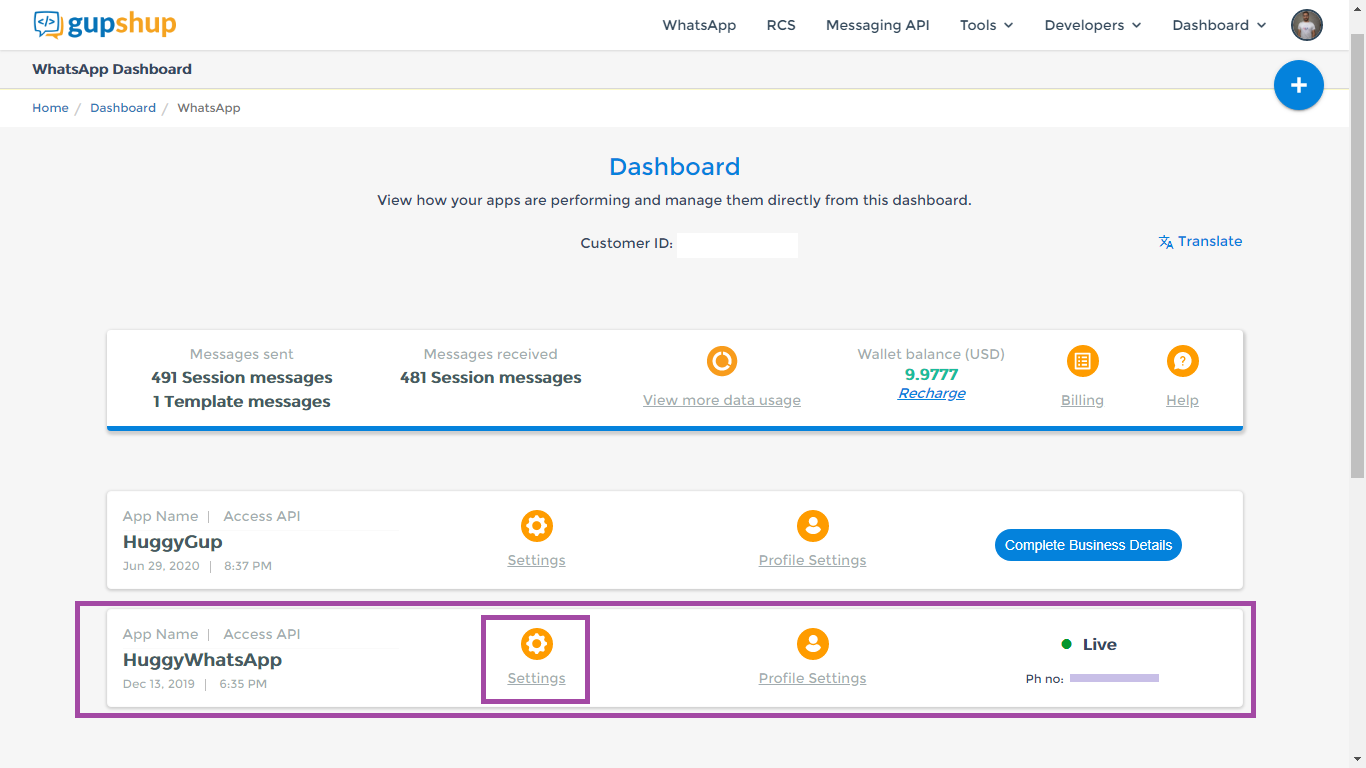Image resolution: width=1366 pixels, height=768 pixels.
Task: Open Profile Settings link for HuggyWhatsApp
Action: [812, 678]
